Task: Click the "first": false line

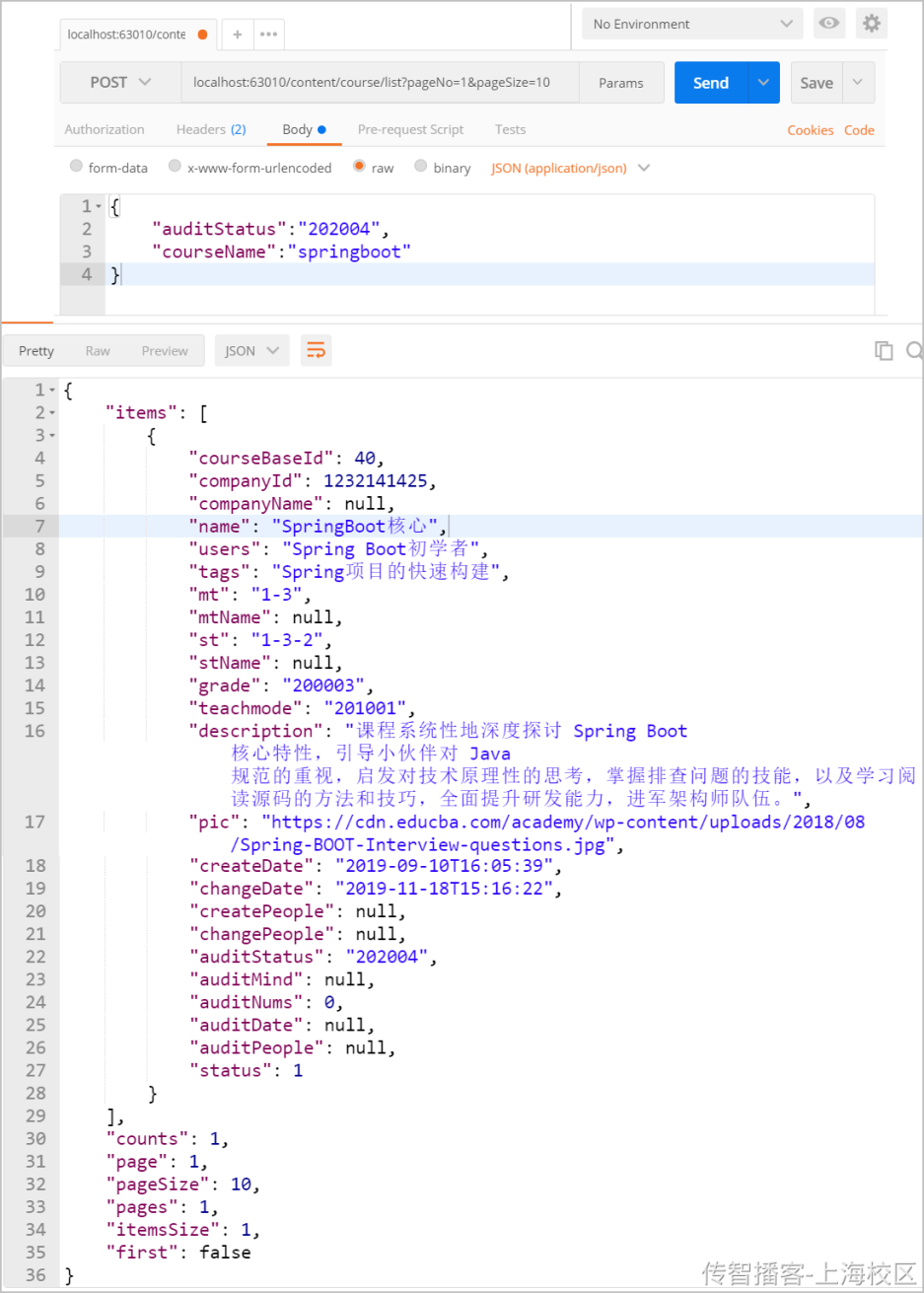Action: tap(178, 1253)
